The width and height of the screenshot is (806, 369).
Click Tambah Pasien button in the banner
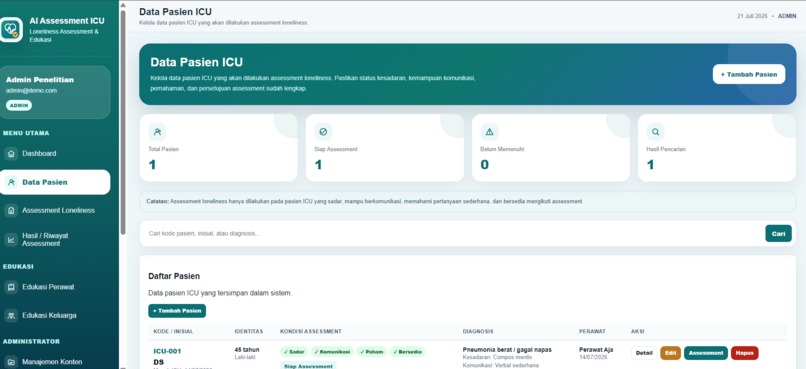coord(748,74)
